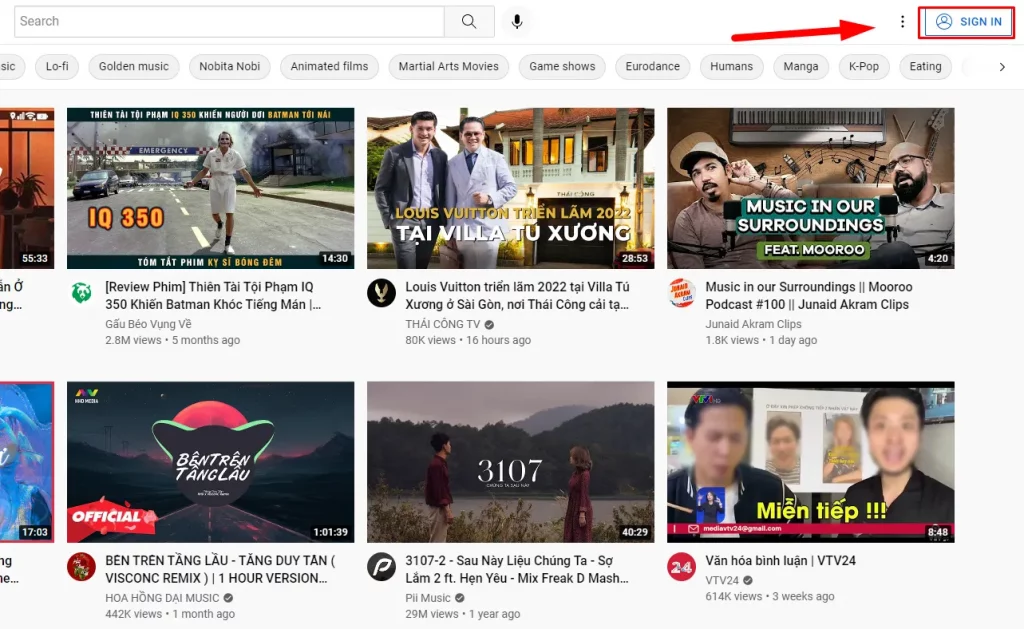Go to Pii Music channel name
The height and width of the screenshot is (629, 1024).
tap(428, 598)
